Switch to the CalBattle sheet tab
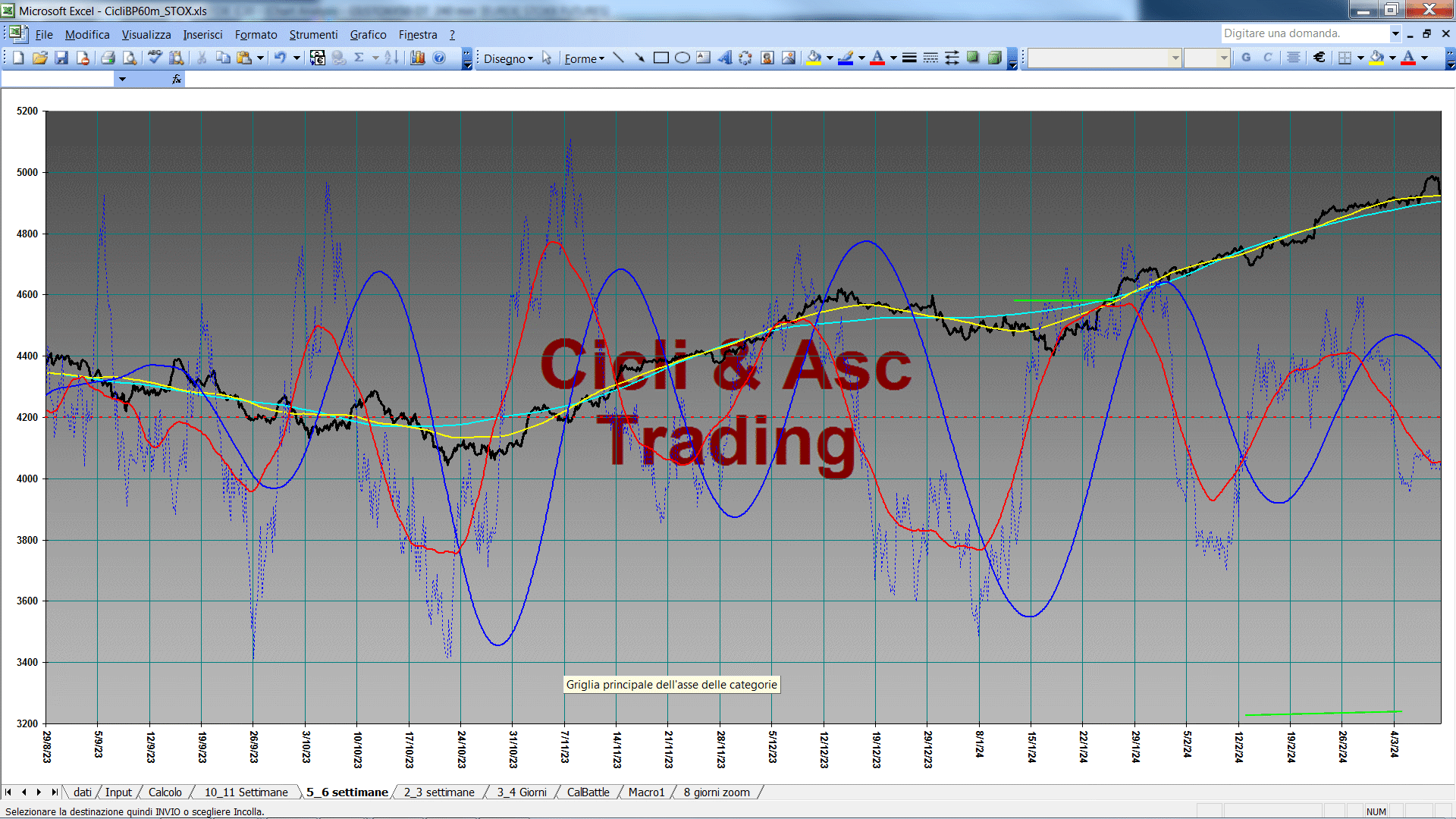The width and height of the screenshot is (1456, 819). pos(588,792)
